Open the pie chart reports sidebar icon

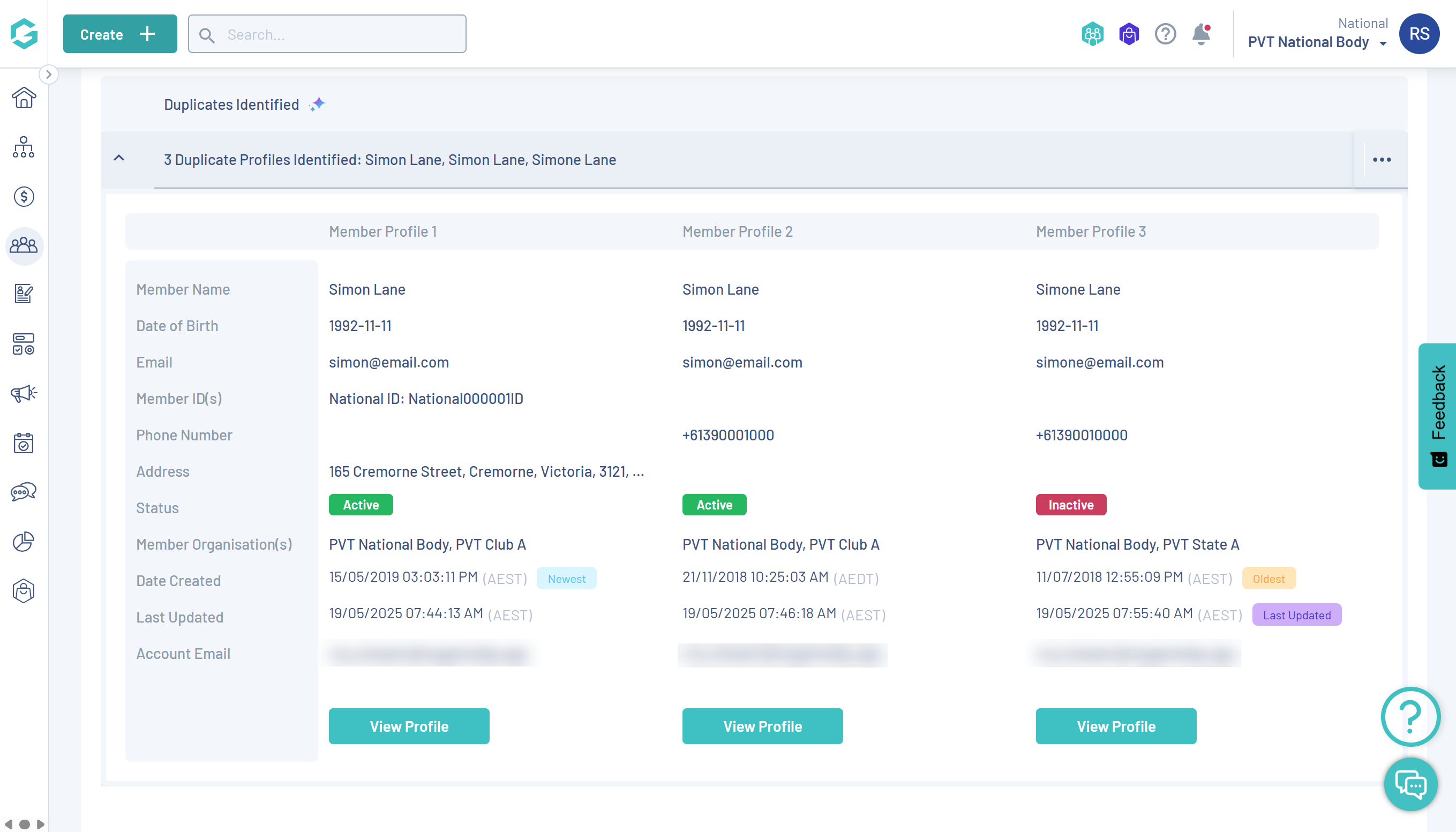[24, 541]
